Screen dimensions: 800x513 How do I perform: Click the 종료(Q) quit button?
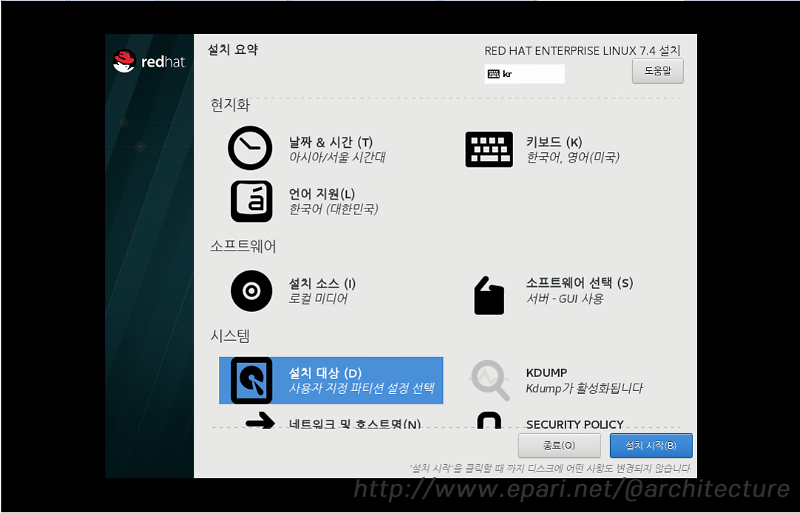tap(559, 446)
